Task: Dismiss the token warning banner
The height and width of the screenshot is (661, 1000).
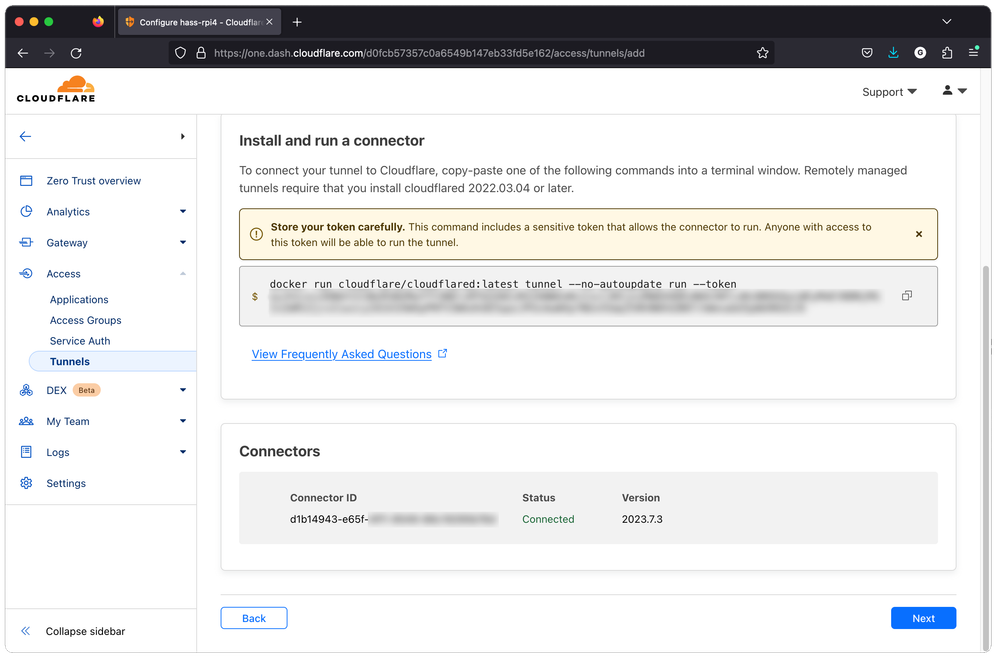Action: [x=919, y=234]
